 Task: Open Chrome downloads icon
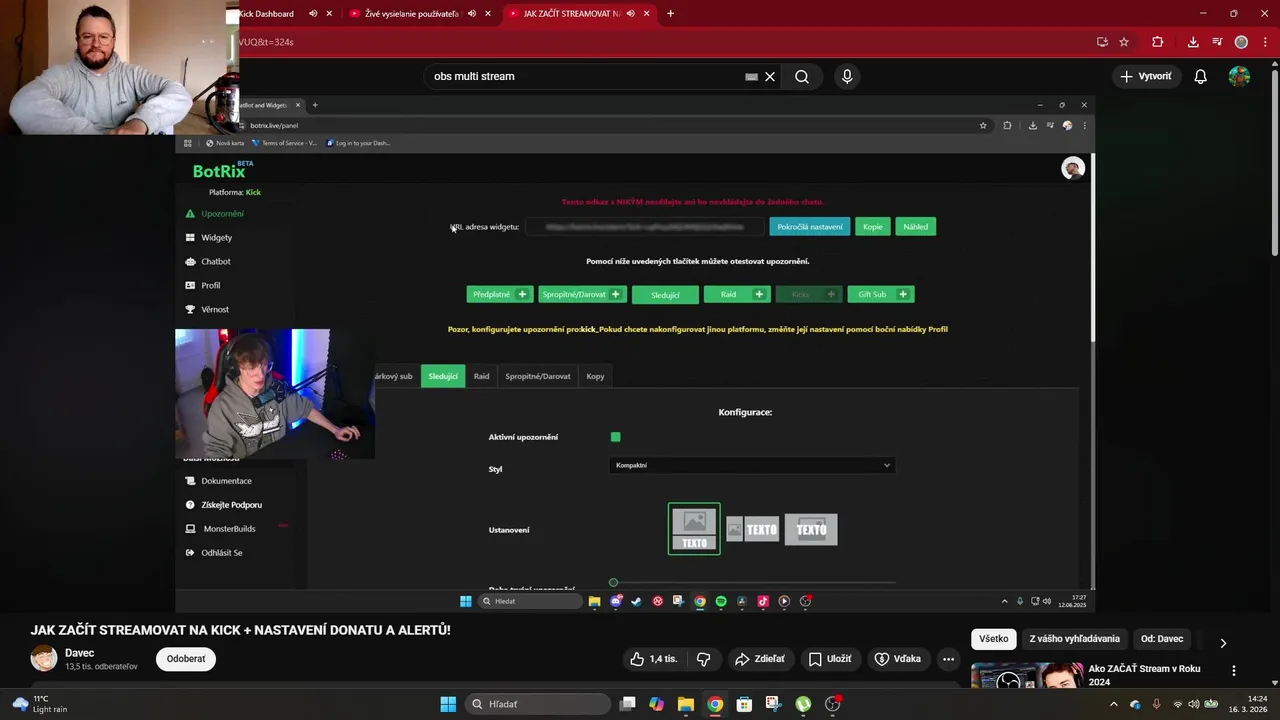[x=1193, y=42]
